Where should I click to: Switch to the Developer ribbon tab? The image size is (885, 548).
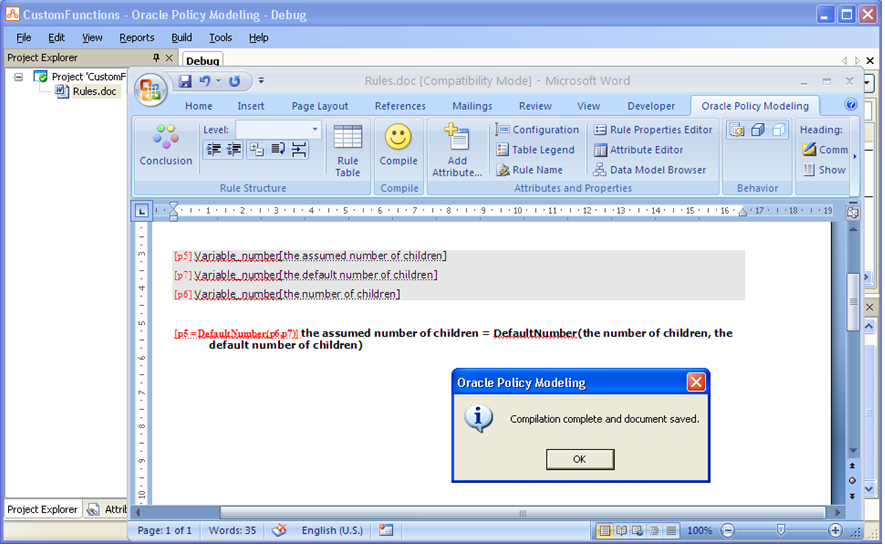tap(651, 106)
